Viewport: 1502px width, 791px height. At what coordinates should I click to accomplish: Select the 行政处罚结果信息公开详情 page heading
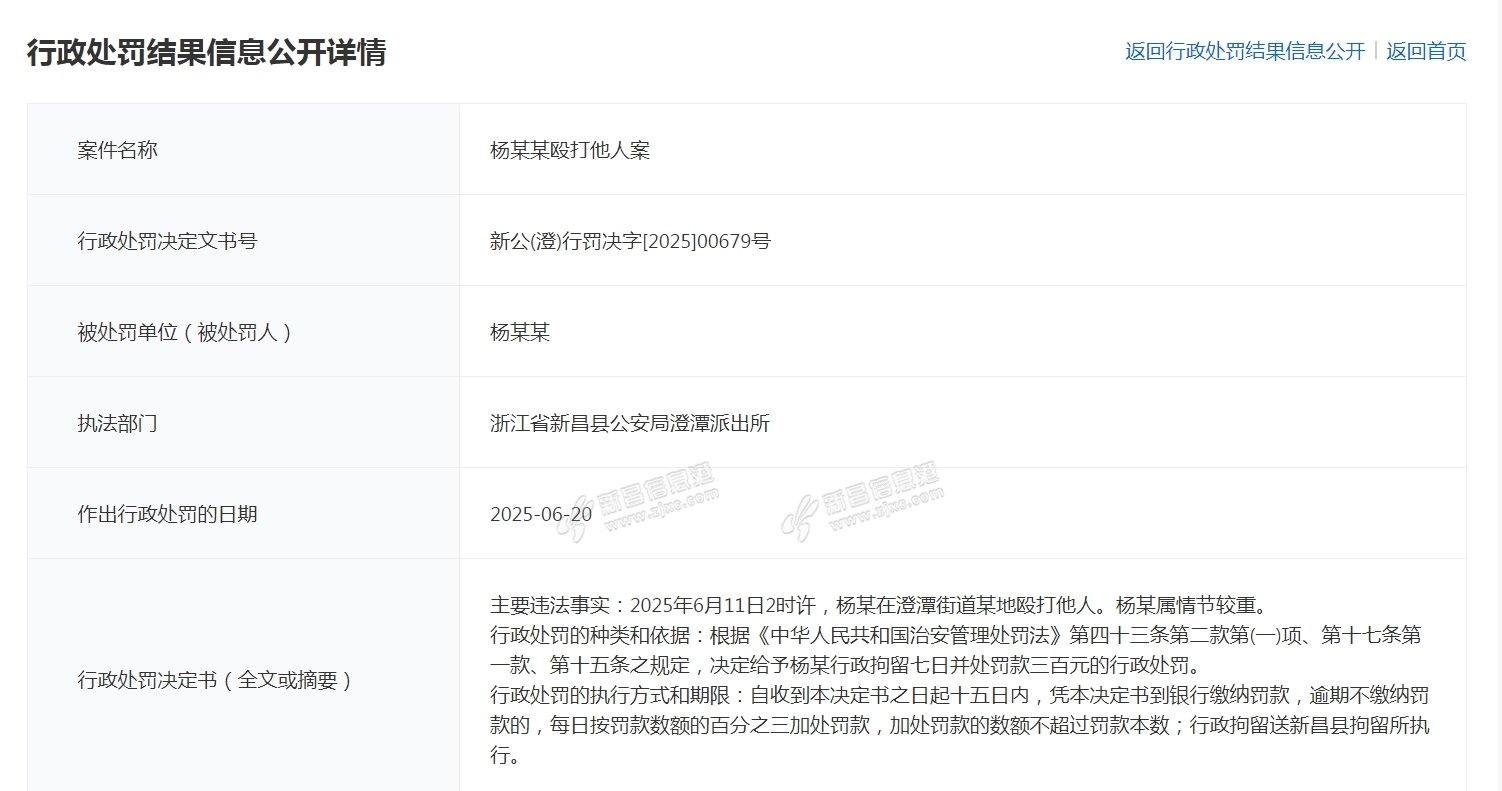206,52
